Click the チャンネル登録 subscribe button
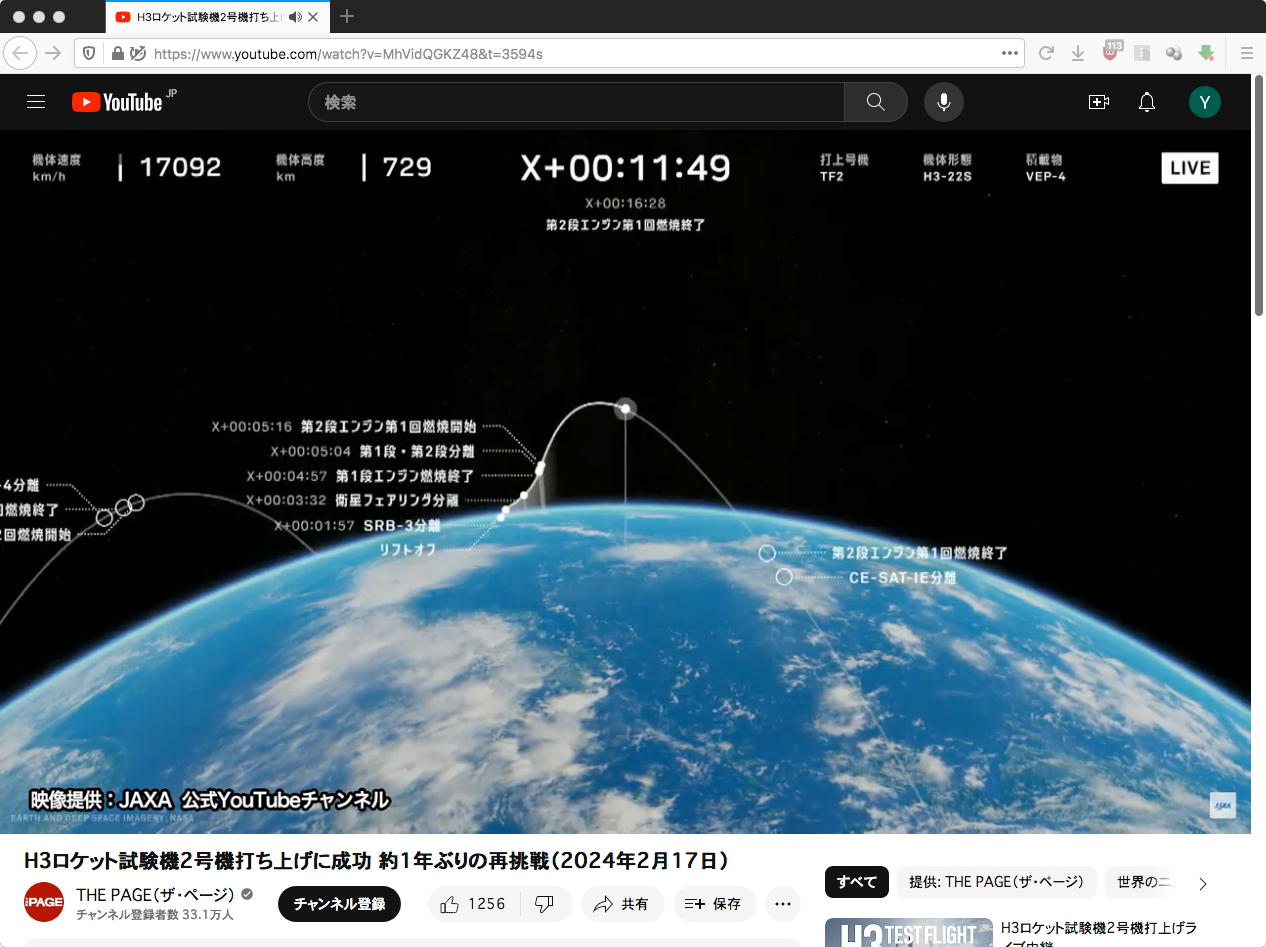The width and height of the screenshot is (1266, 947). [339, 904]
